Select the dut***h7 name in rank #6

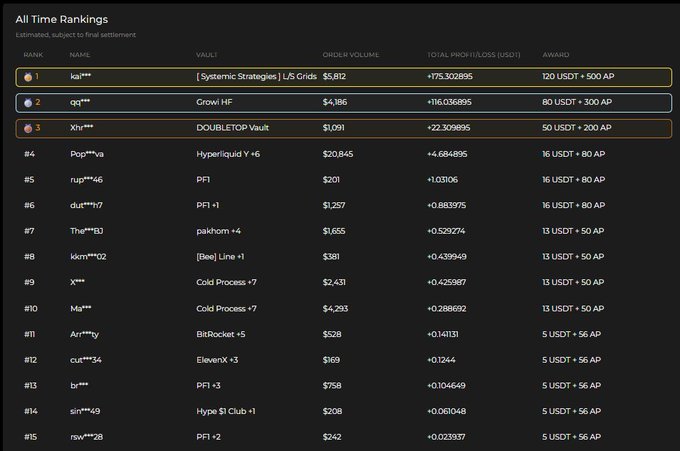[x=86, y=205]
